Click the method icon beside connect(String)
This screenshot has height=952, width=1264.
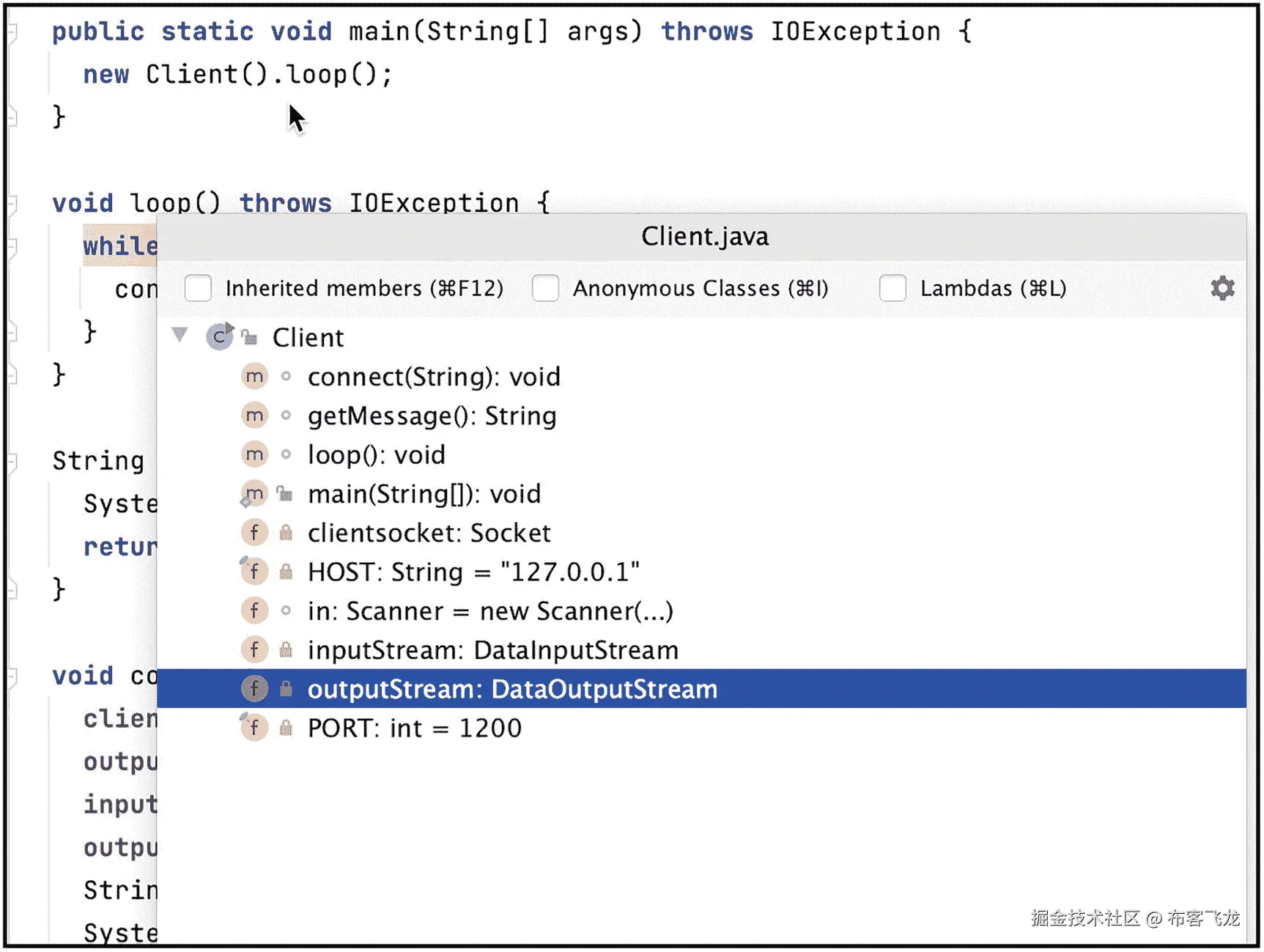254,377
